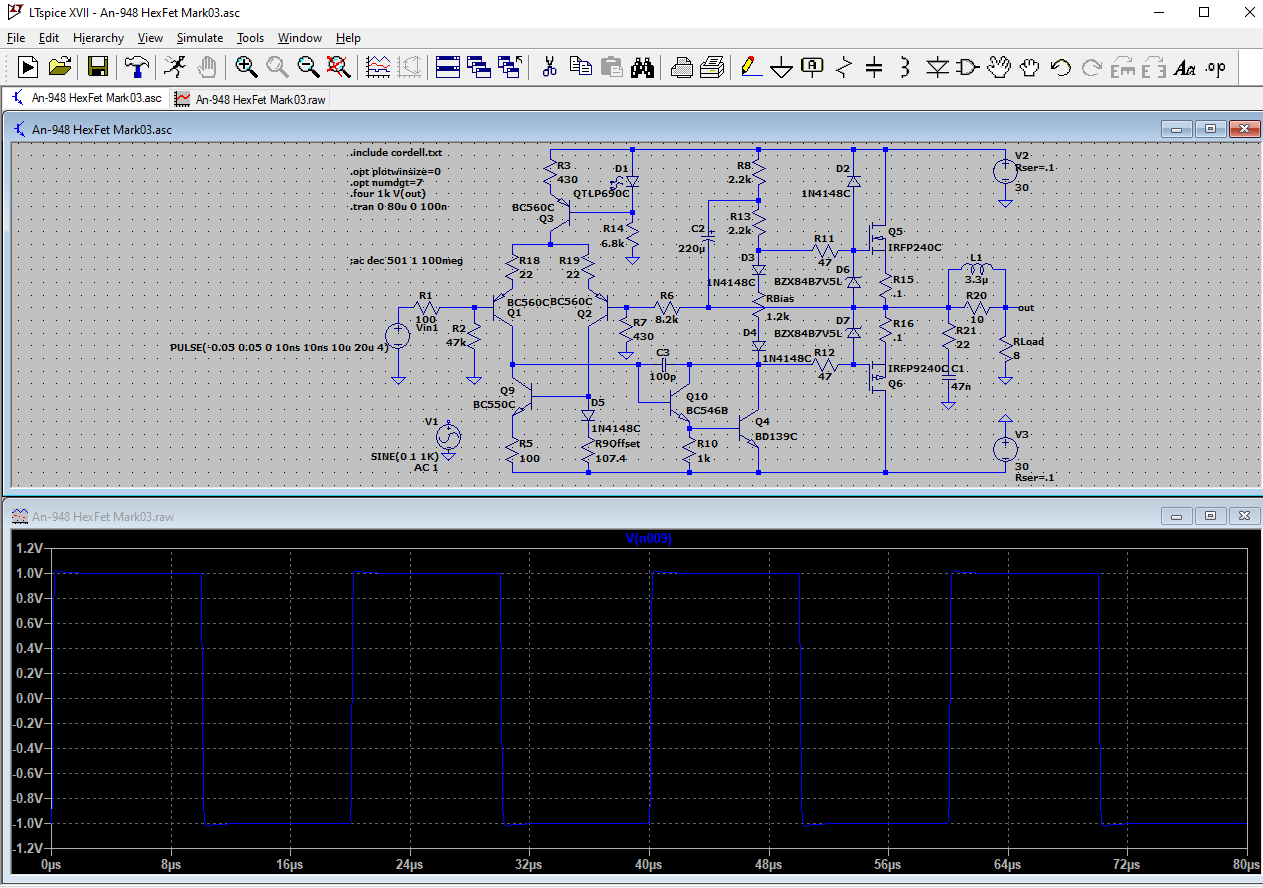Screen dimensions: 1263x888
Task: Click the SPICE directive .op icon
Action: pyautogui.click(x=1215, y=67)
